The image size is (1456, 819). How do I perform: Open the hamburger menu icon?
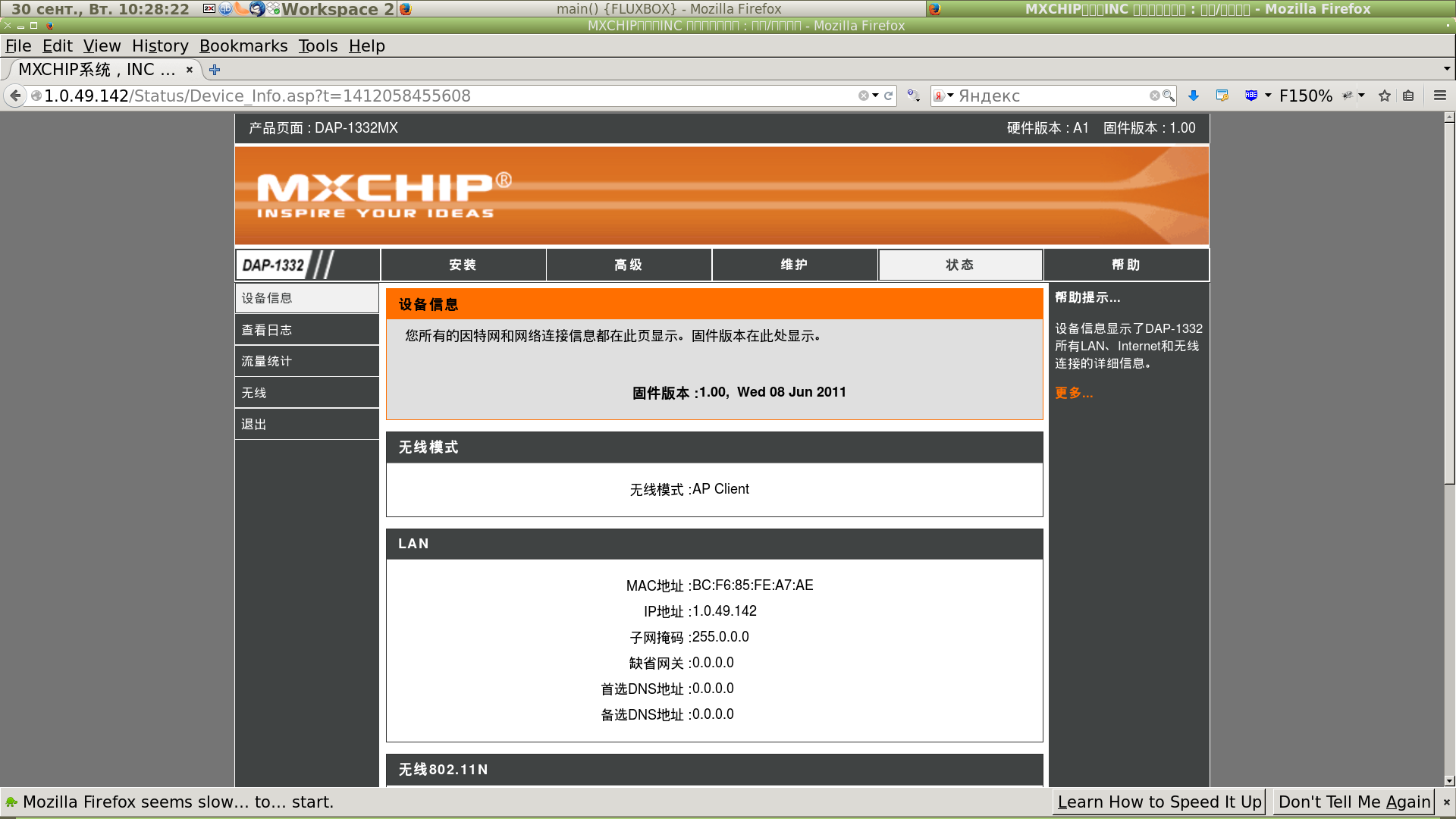point(1439,96)
